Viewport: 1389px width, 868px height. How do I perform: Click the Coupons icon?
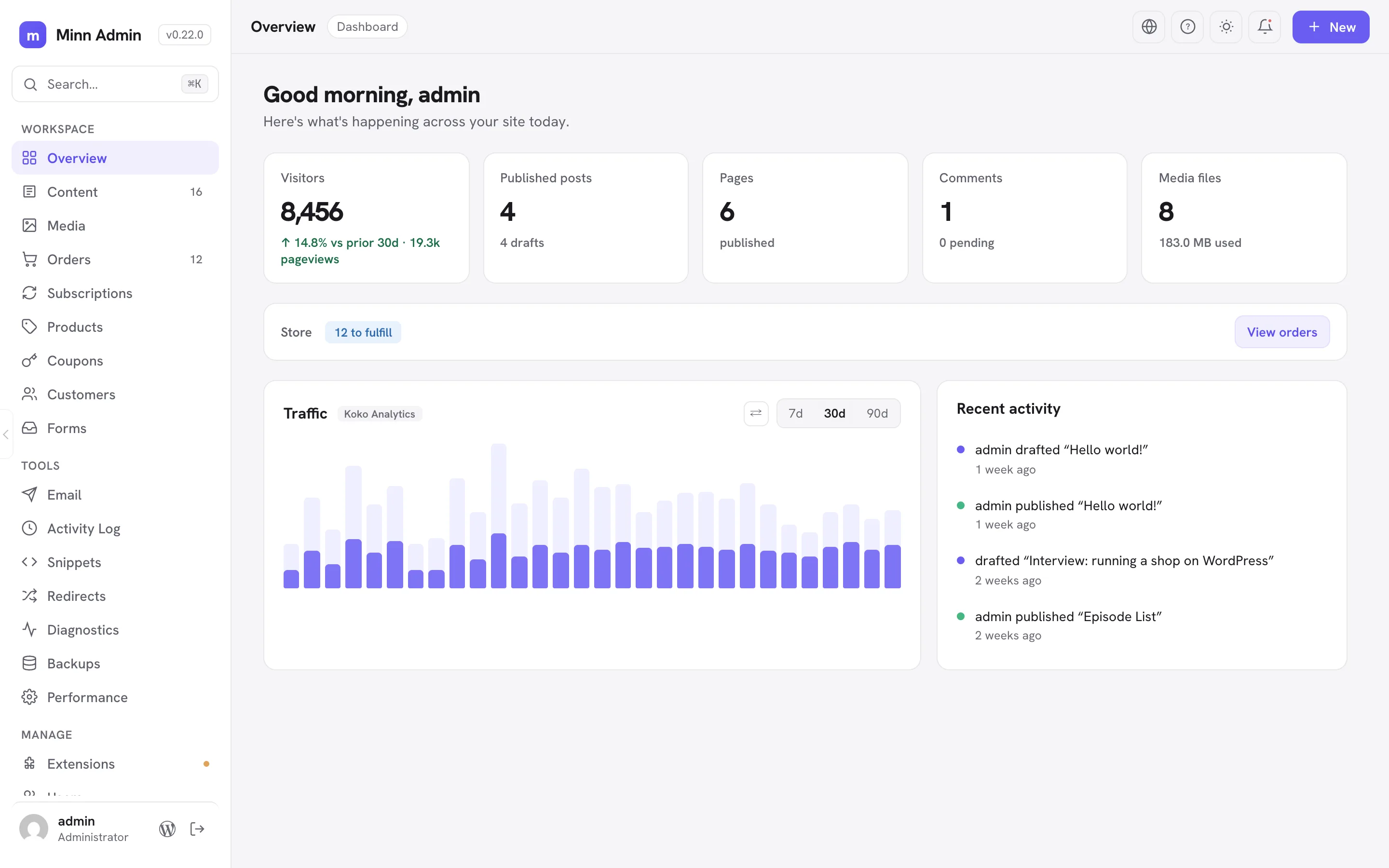(29, 361)
